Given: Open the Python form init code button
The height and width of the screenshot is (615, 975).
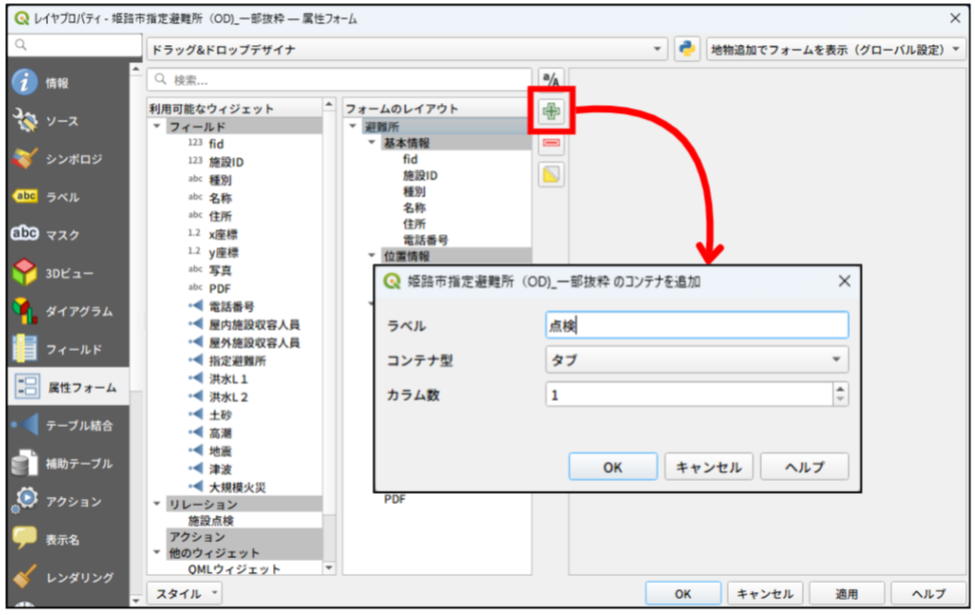Looking at the screenshot, I should point(686,49).
